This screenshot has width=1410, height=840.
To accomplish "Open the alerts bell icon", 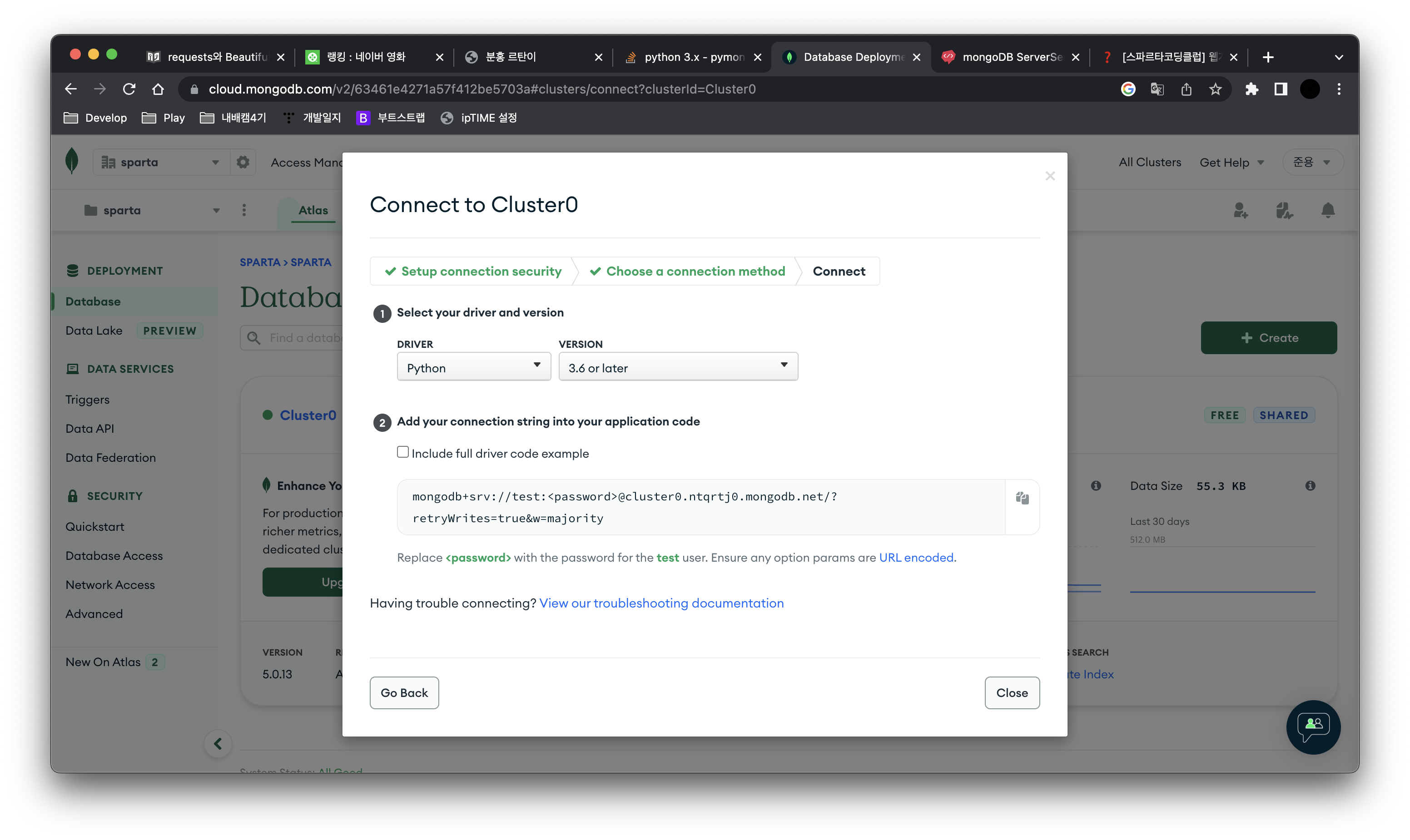I will coord(1328,211).
